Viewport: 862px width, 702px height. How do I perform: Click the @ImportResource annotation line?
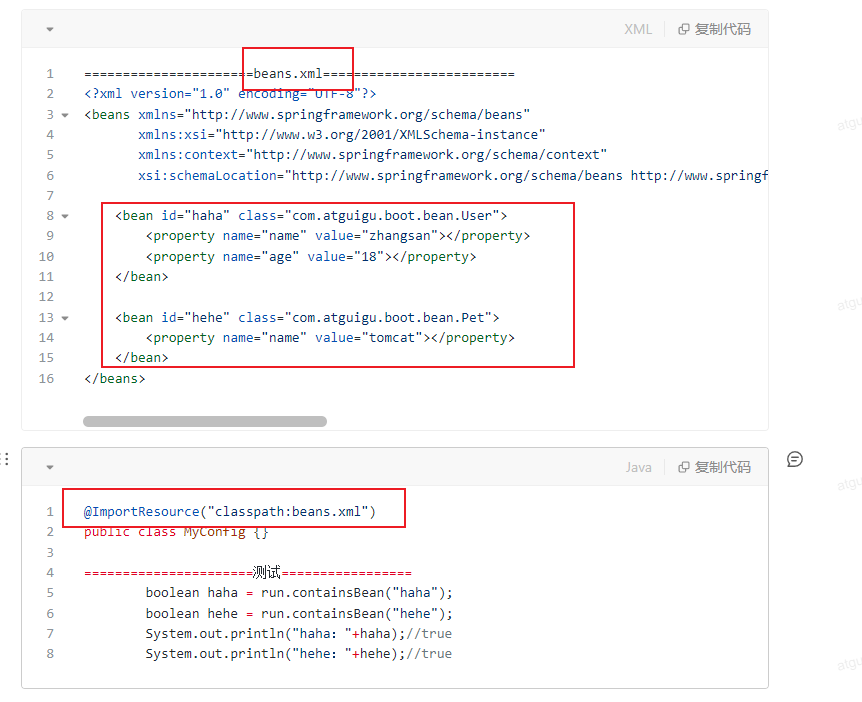[x=230, y=512]
